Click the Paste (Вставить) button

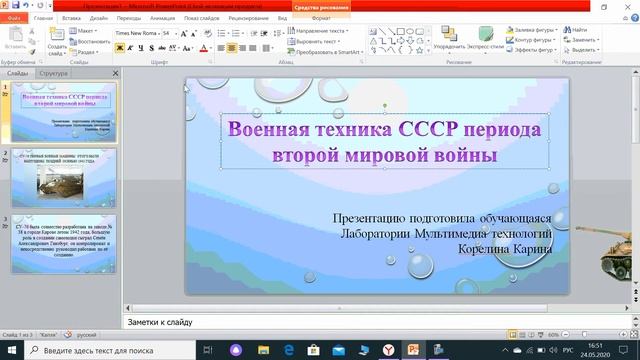[x=16, y=39]
